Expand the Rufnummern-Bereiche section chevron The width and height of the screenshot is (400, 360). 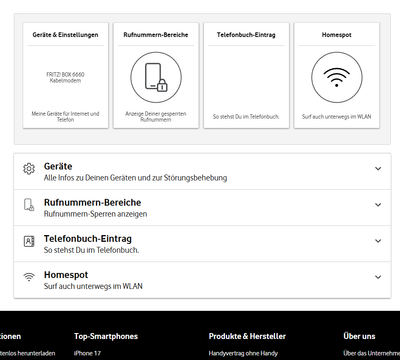[x=378, y=205]
